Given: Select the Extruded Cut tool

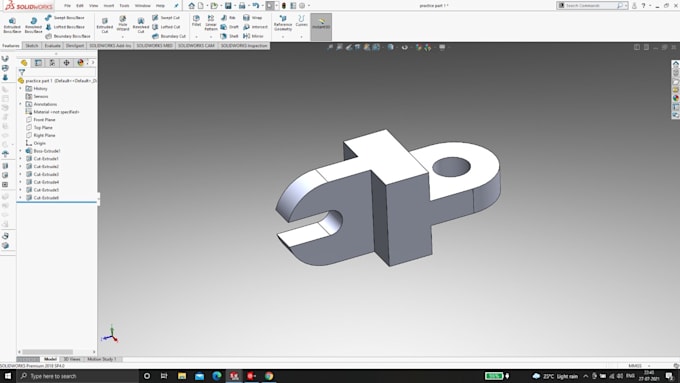Looking at the screenshot, I should point(105,26).
